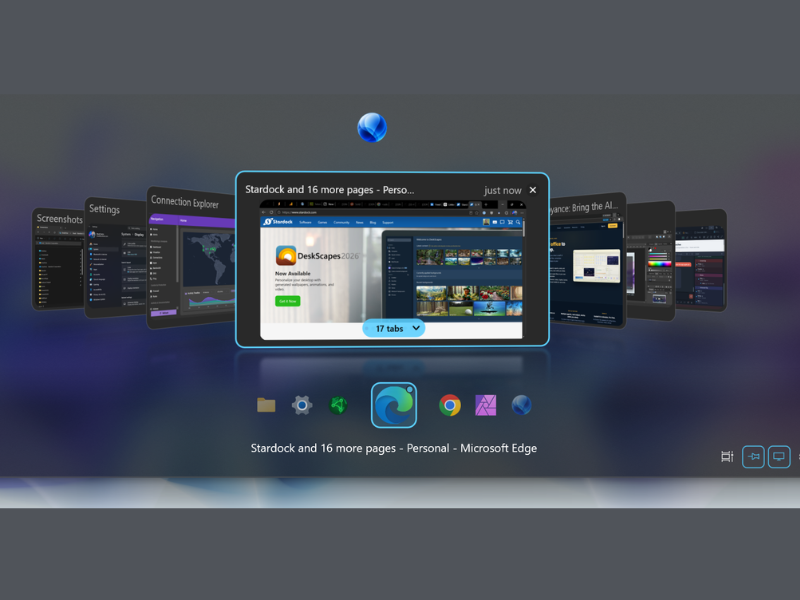Click the 'Stardock and 16 more pages - Personal - Microsoft Edge' caption
Viewport: 800px width, 600px height.
point(393,448)
